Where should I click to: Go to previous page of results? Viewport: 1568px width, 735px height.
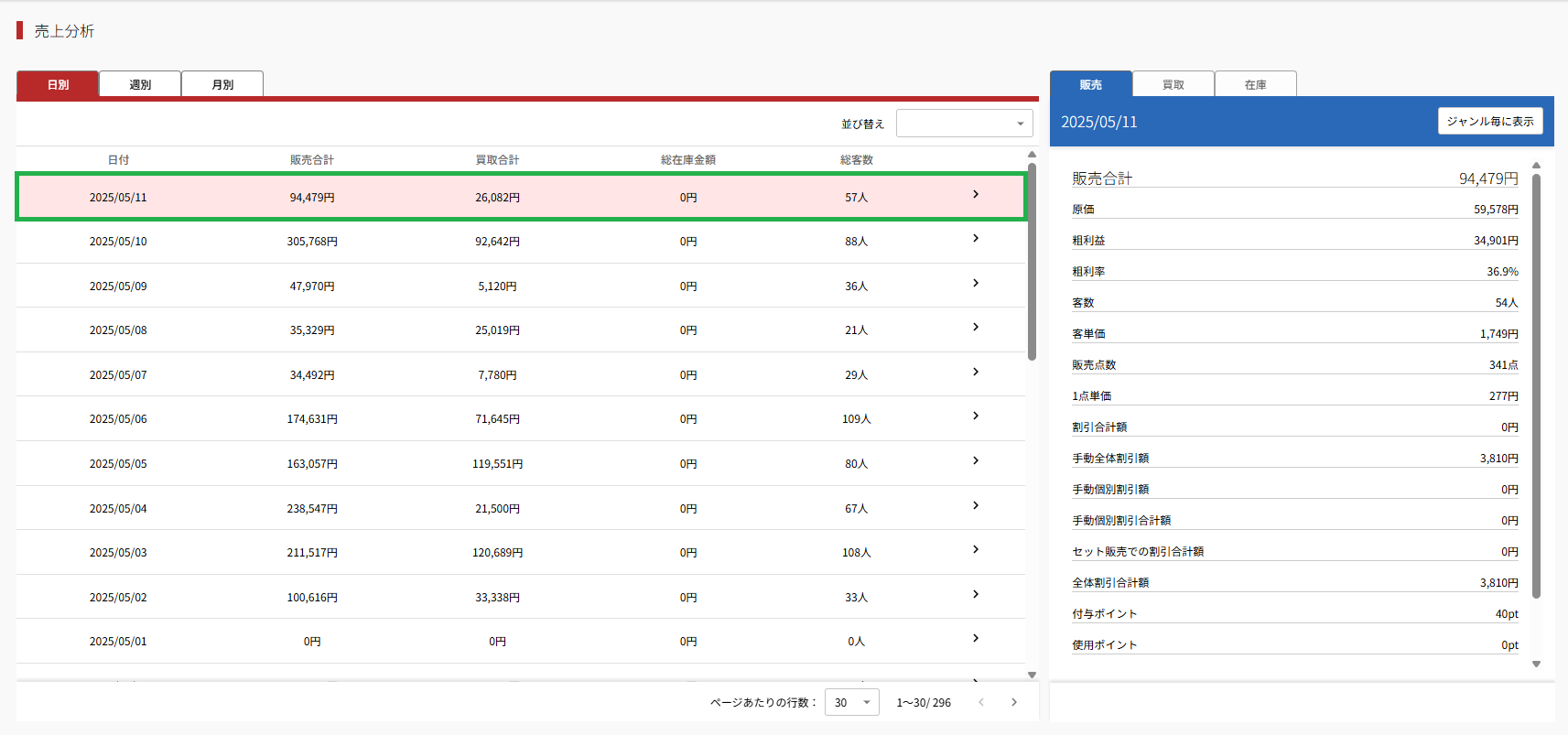[981, 702]
